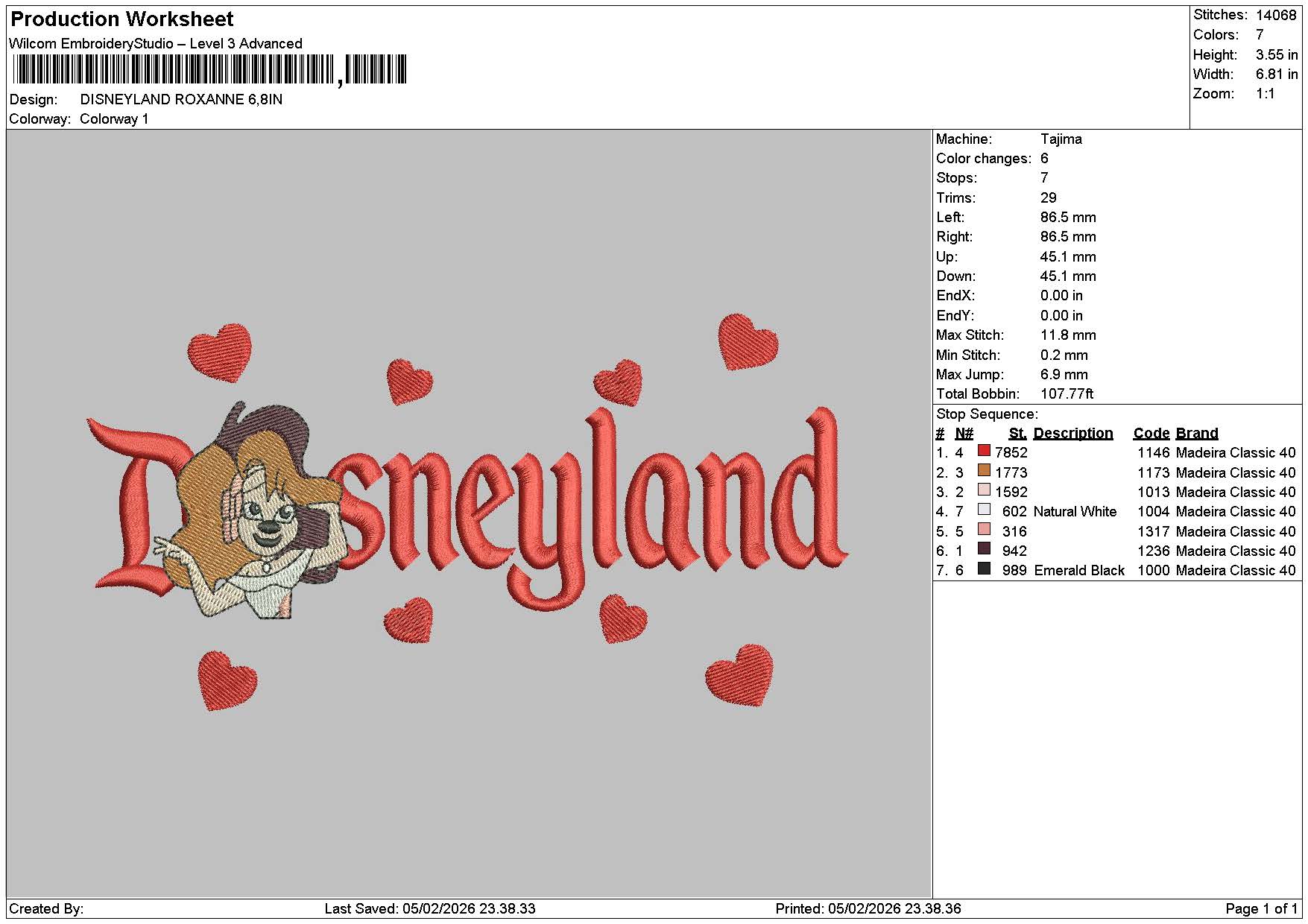
Task: Click the pink swatch for stop 5
Action: pyautogui.click(x=984, y=529)
